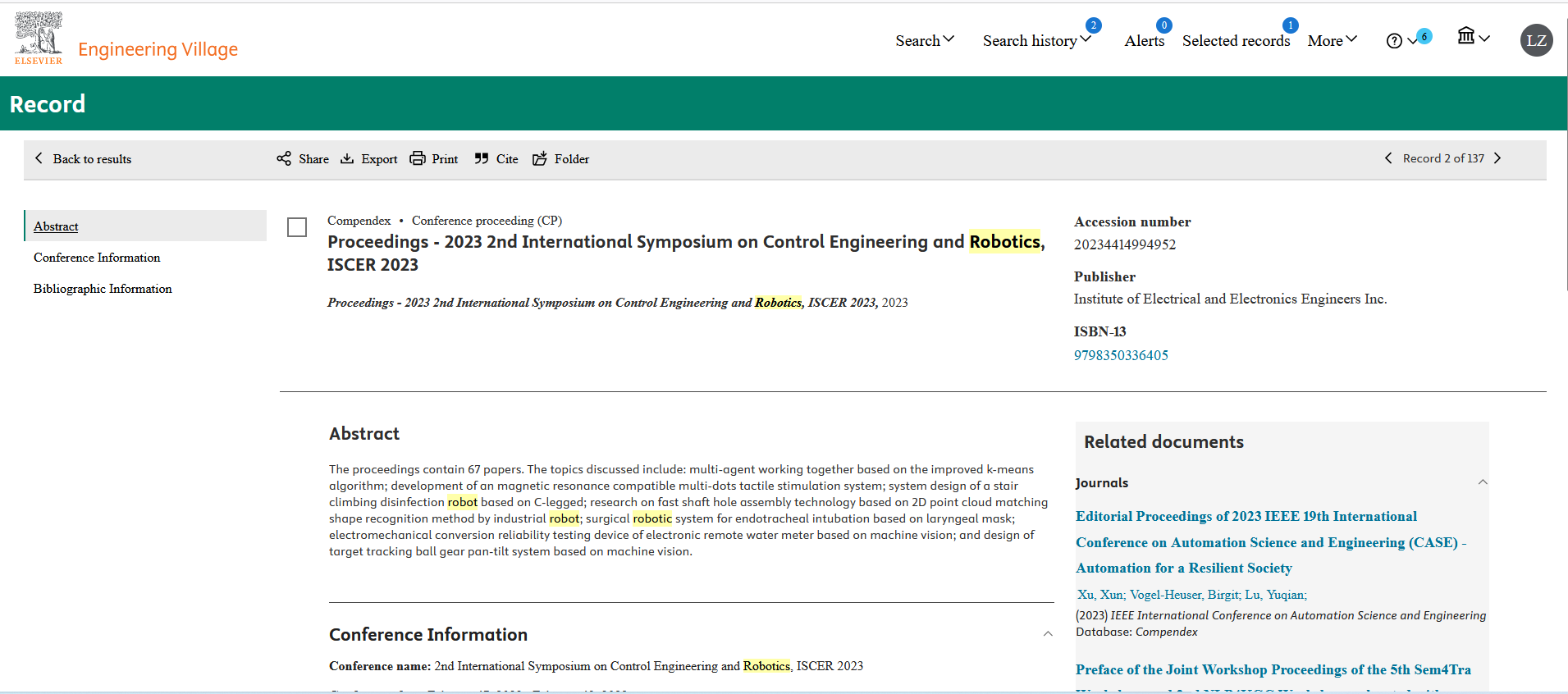The height and width of the screenshot is (694, 1568).
Task: Open ISBN-13 9798350336405 link
Action: click(1121, 355)
